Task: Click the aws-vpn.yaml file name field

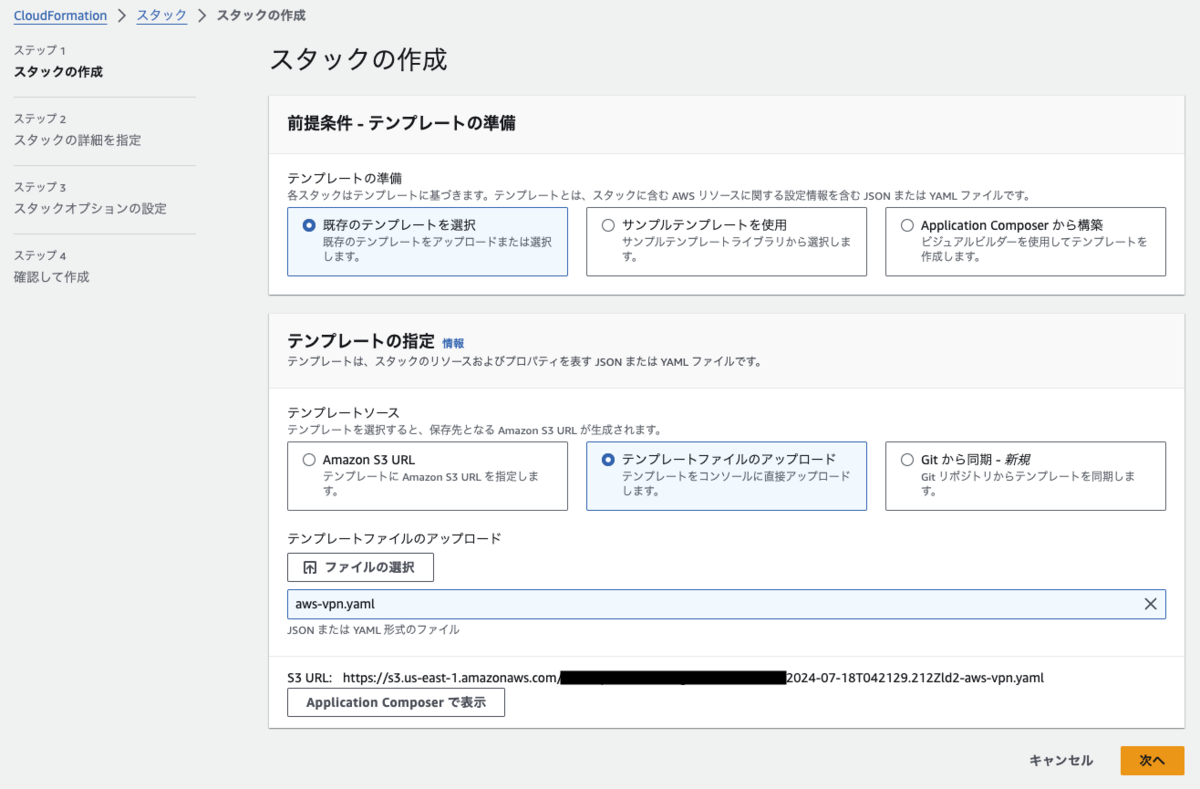Action: click(x=726, y=604)
